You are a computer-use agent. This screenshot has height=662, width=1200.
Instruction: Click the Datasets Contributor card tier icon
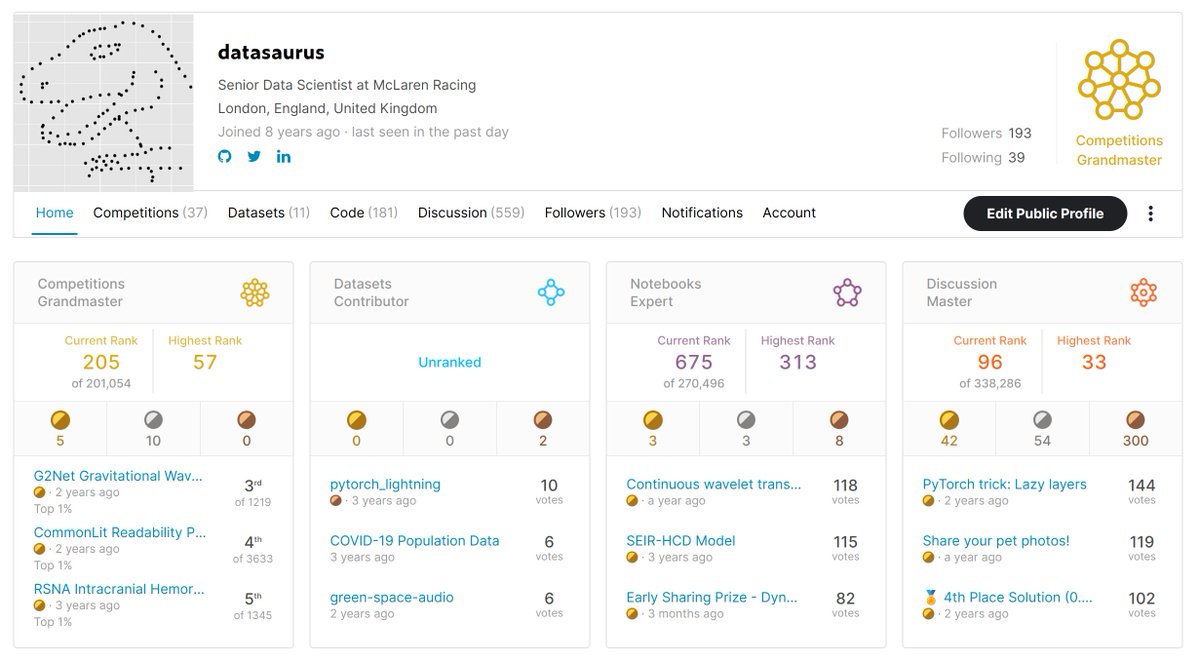pyautogui.click(x=551, y=293)
